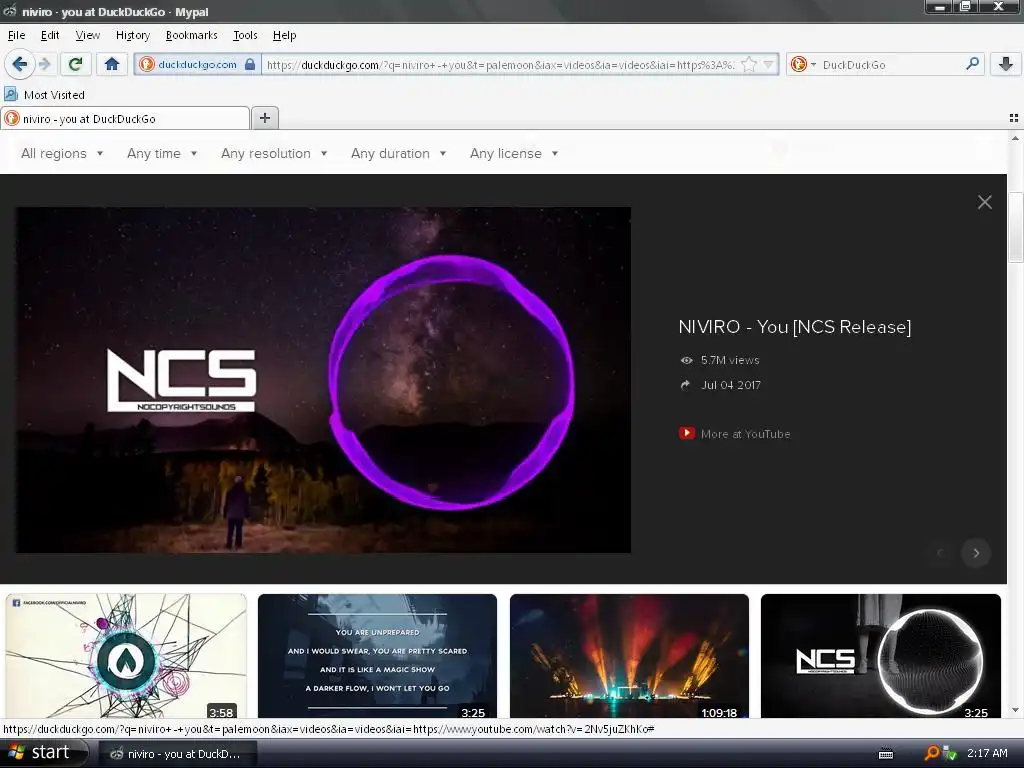Click the padlock site security icon
Image resolution: width=1024 pixels, height=768 pixels.
tap(249, 64)
